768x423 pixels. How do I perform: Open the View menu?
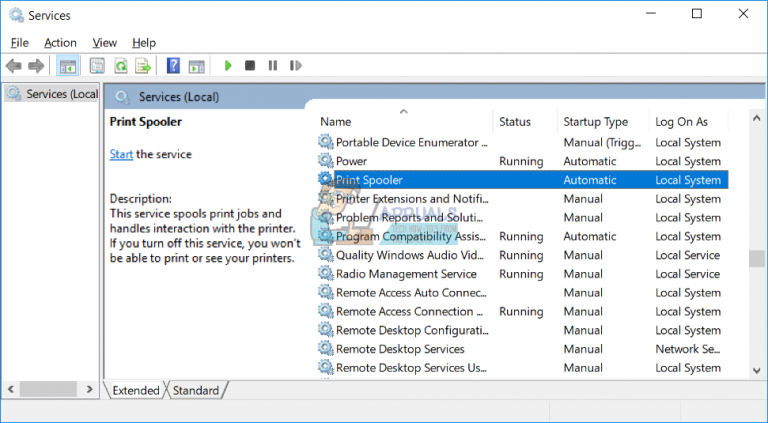point(104,43)
